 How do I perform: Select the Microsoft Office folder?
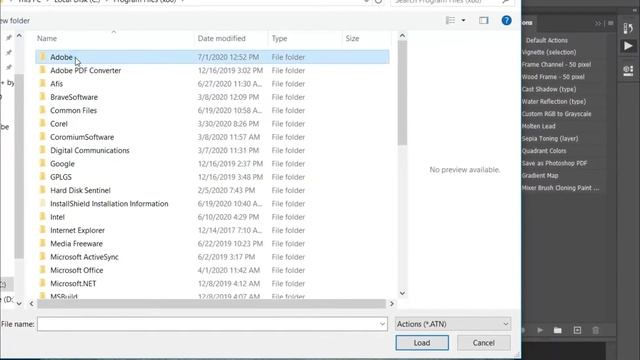point(76,270)
